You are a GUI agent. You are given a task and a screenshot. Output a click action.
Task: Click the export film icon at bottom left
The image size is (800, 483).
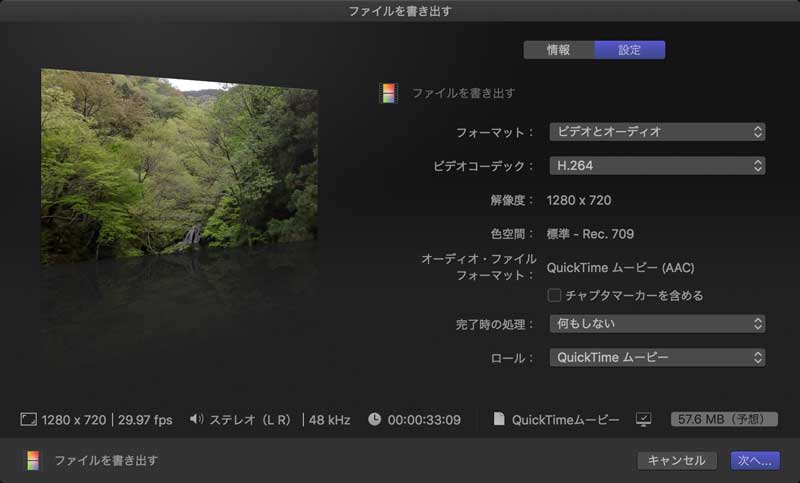pos(33,460)
